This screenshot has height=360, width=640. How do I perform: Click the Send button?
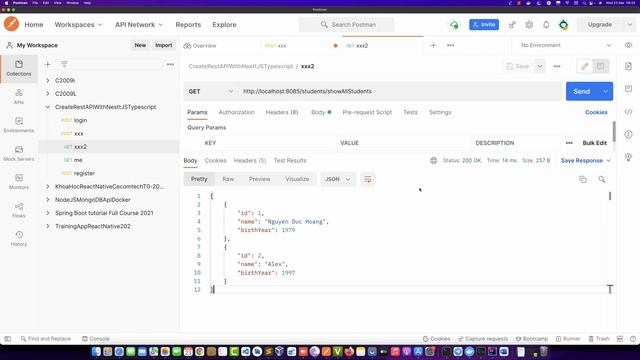pyautogui.click(x=582, y=91)
